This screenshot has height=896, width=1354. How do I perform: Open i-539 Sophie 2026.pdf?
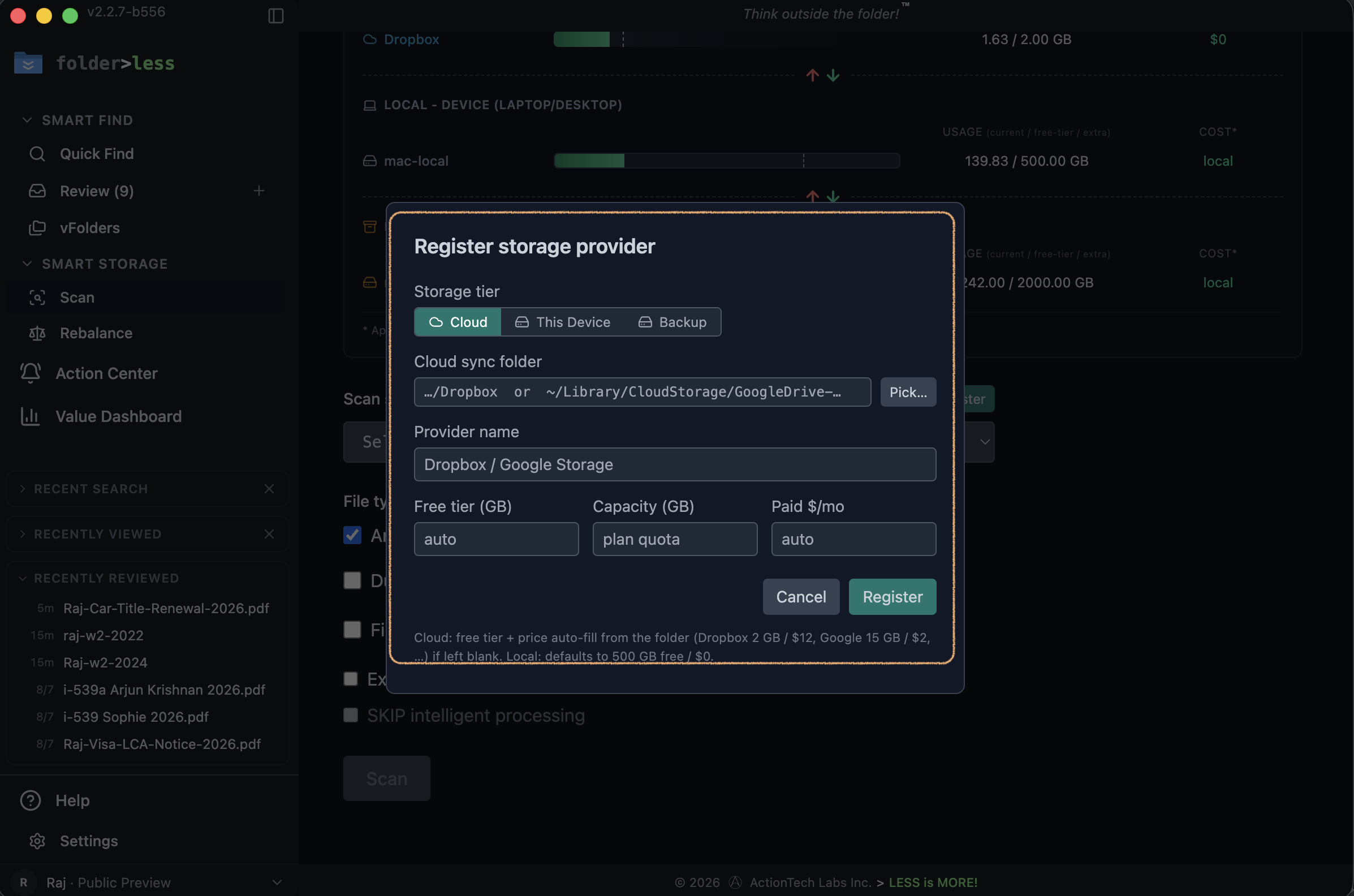click(136, 717)
